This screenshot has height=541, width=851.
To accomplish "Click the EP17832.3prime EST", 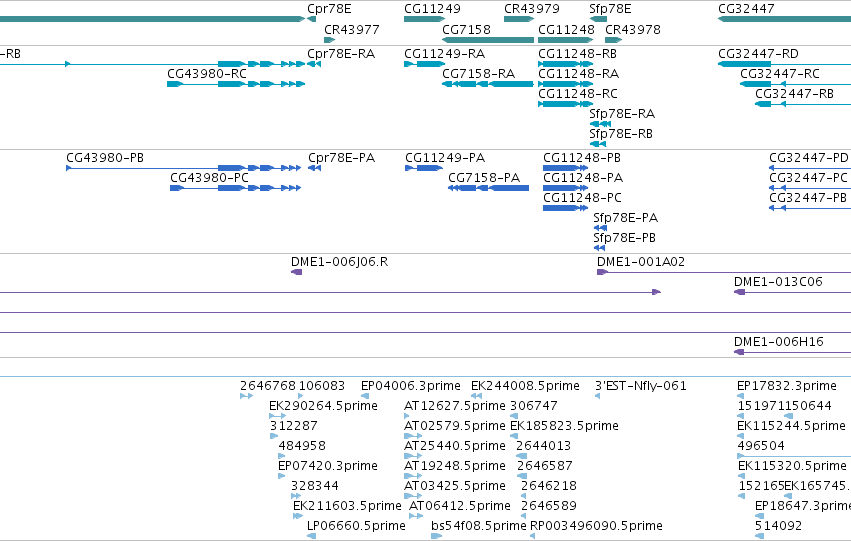I will [x=740, y=396].
